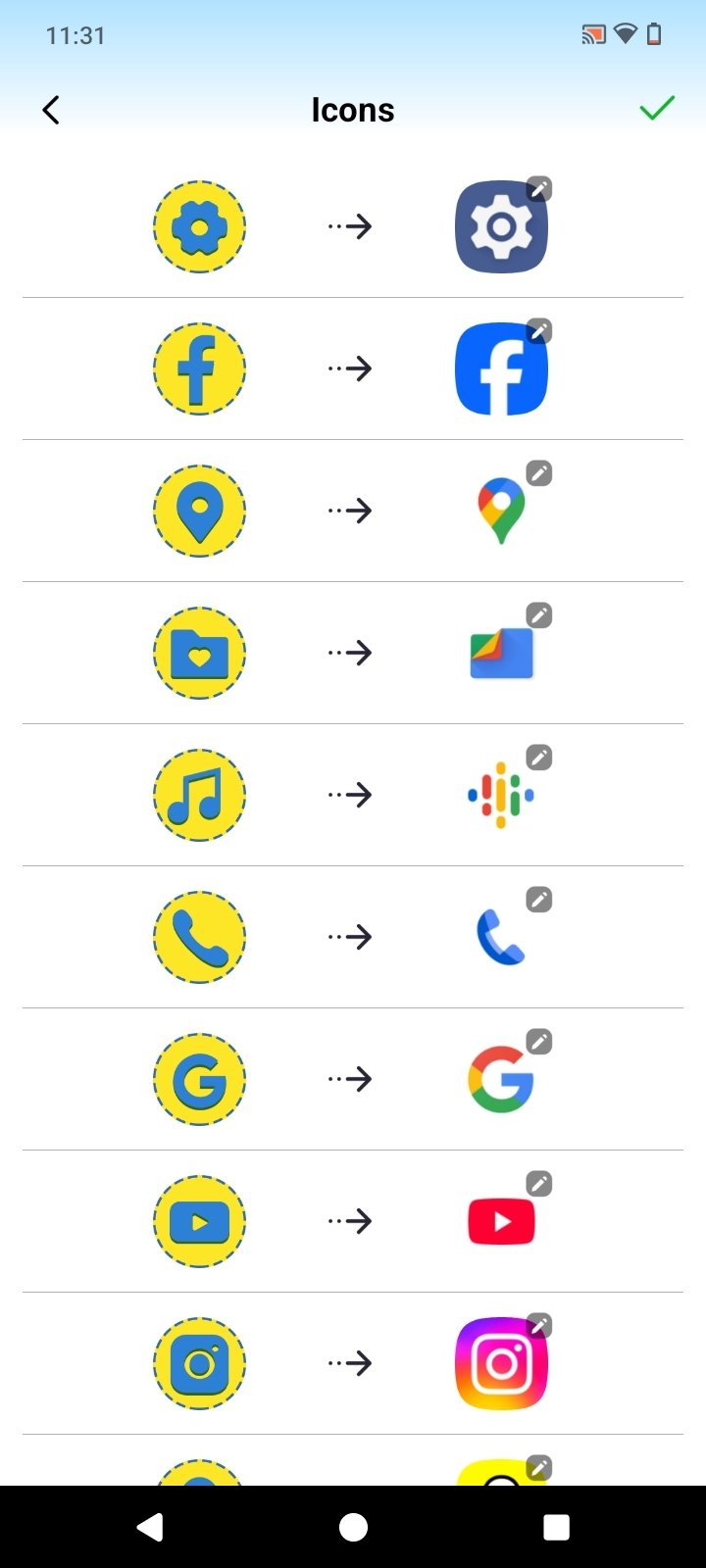Choose the original YouTube app icon
This screenshot has height=1568, width=706.
(x=501, y=1222)
